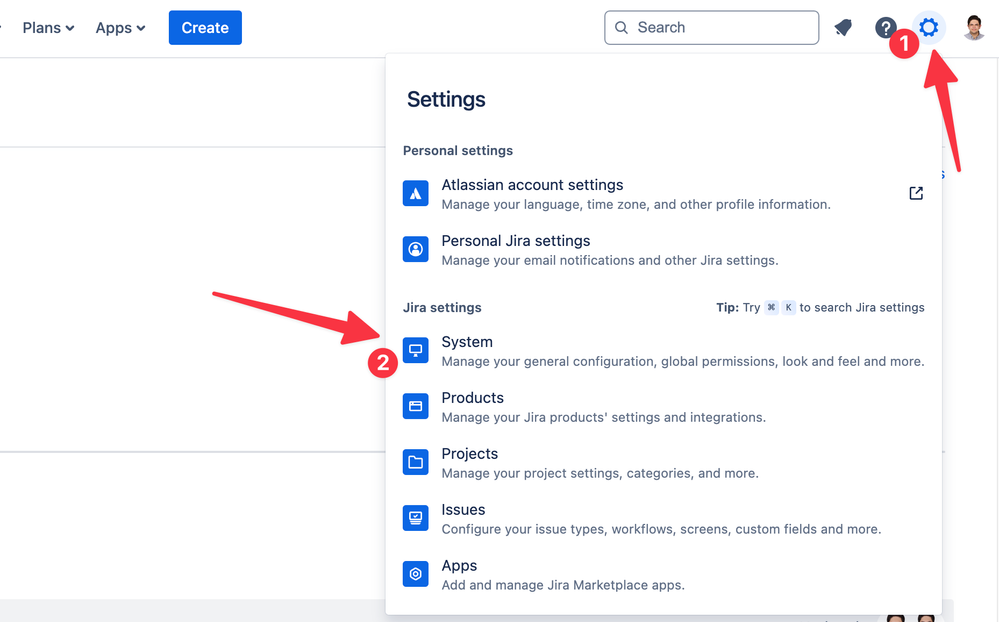999x622 pixels.
Task: Click 'Manage your language, time zone' description
Action: tap(636, 205)
